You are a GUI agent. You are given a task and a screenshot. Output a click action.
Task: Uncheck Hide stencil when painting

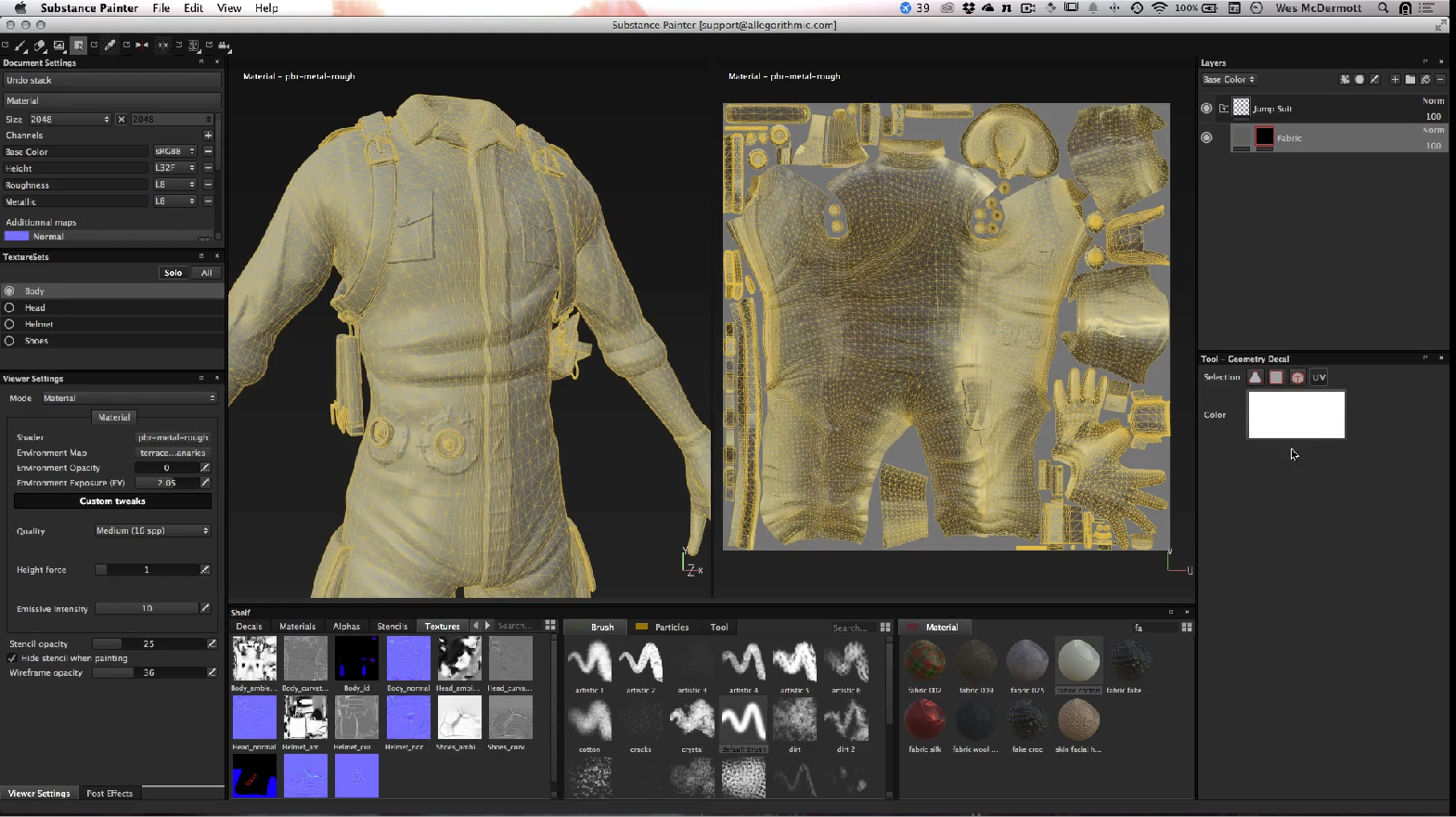pyautogui.click(x=12, y=658)
